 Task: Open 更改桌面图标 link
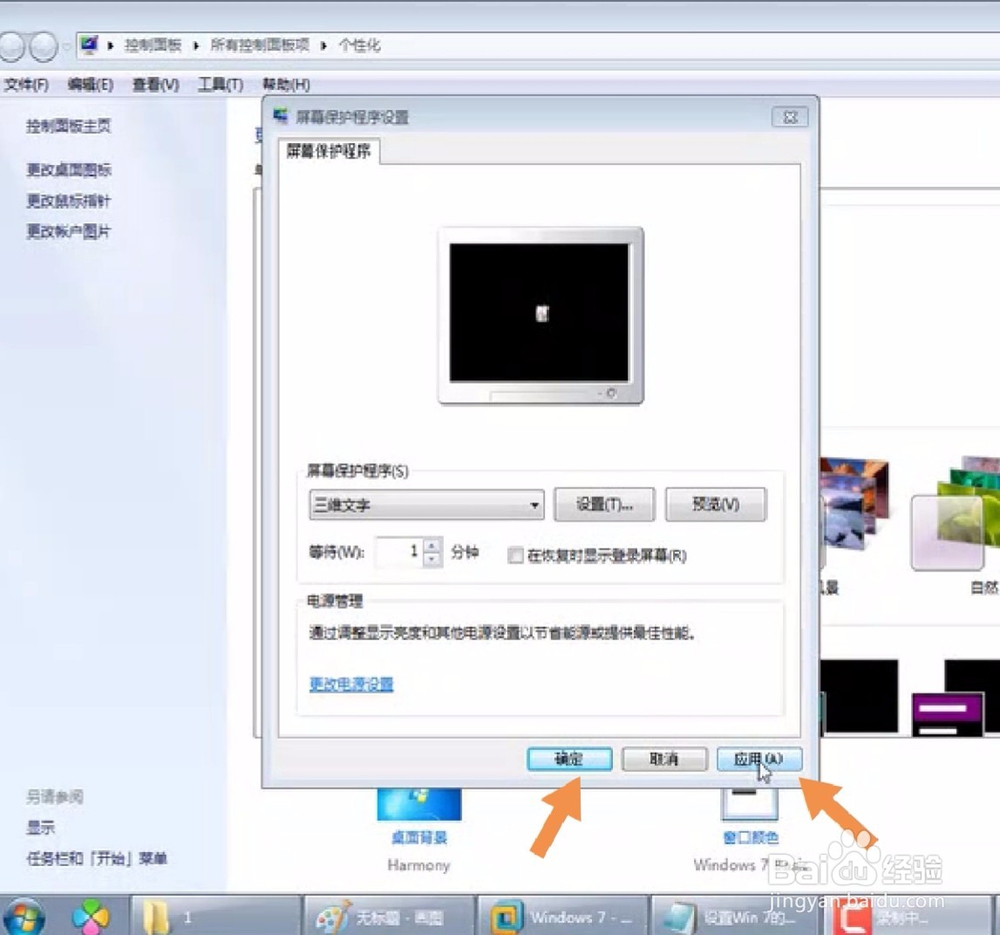(69, 170)
